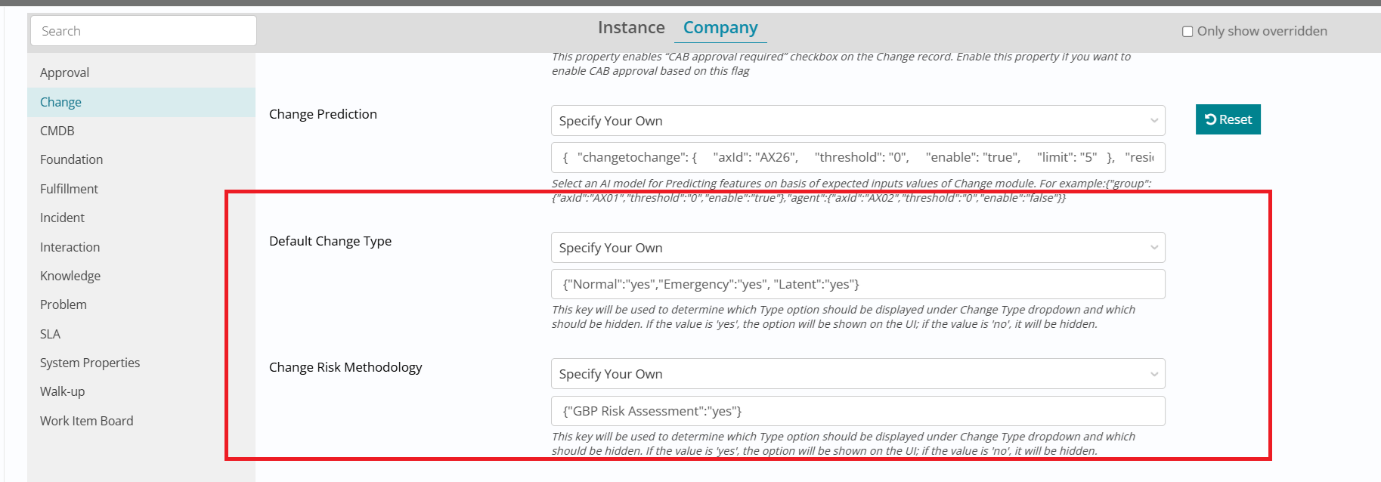Click the Change Prediction JSON value field

(857, 158)
